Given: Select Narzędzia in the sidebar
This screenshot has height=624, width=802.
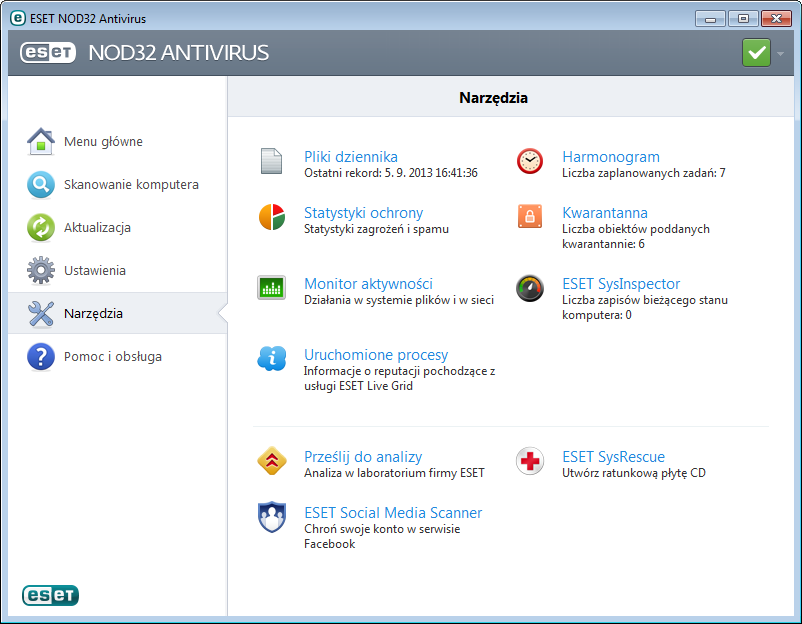Looking at the screenshot, I should 117,313.
